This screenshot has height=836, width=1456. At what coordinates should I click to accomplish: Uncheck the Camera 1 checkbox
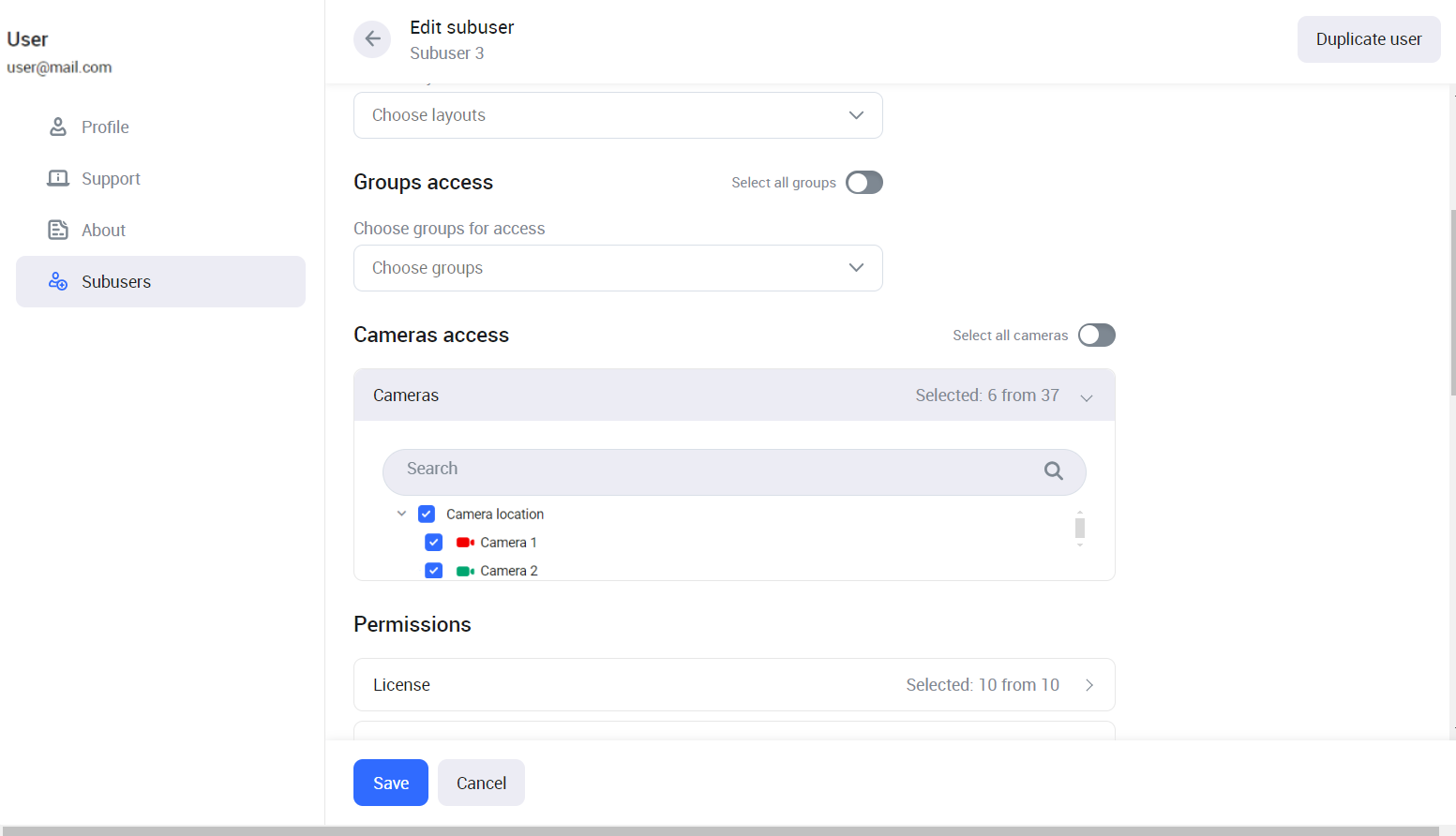[x=433, y=543]
